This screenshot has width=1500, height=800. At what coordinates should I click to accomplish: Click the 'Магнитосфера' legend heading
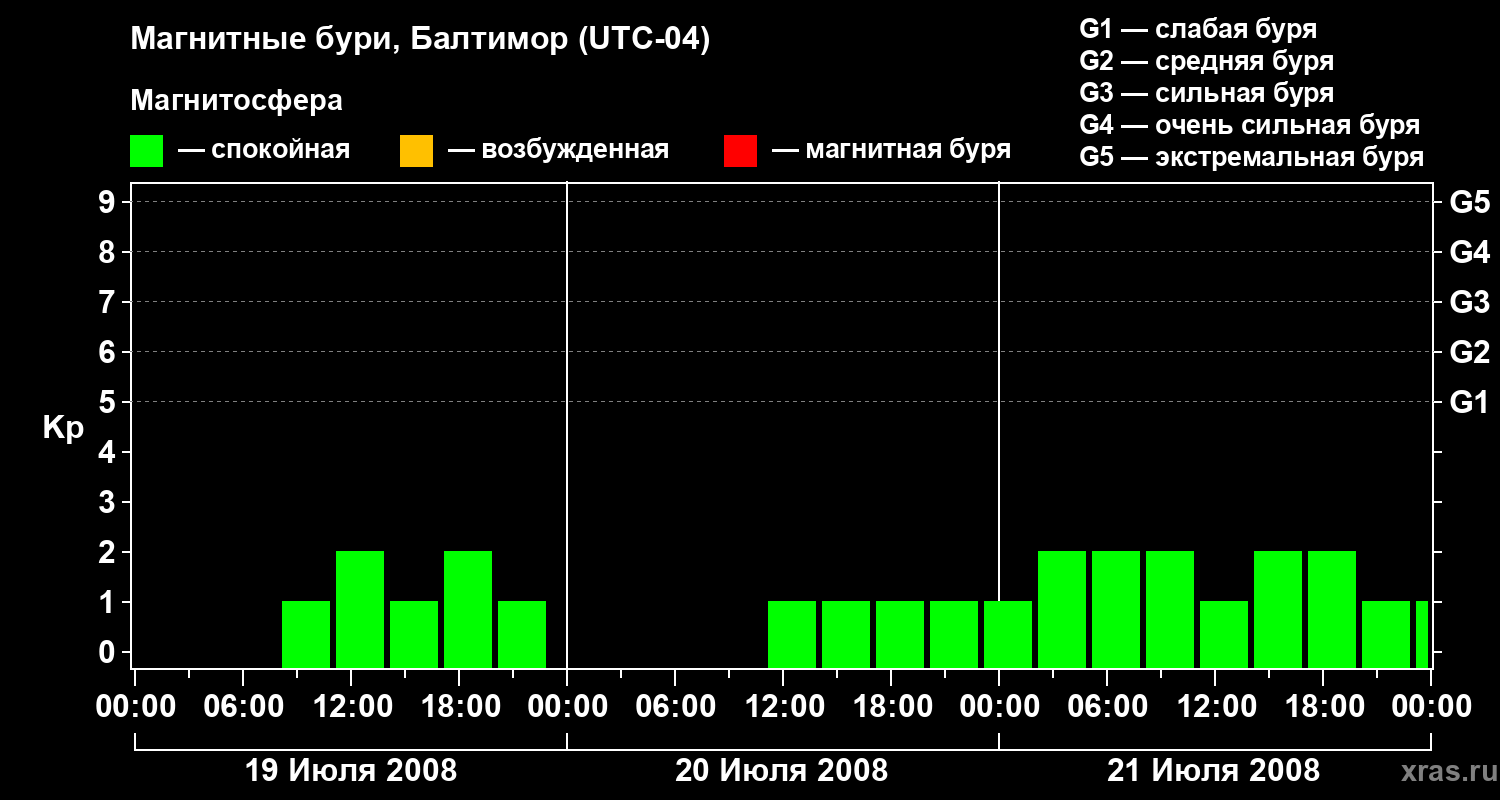(236, 101)
